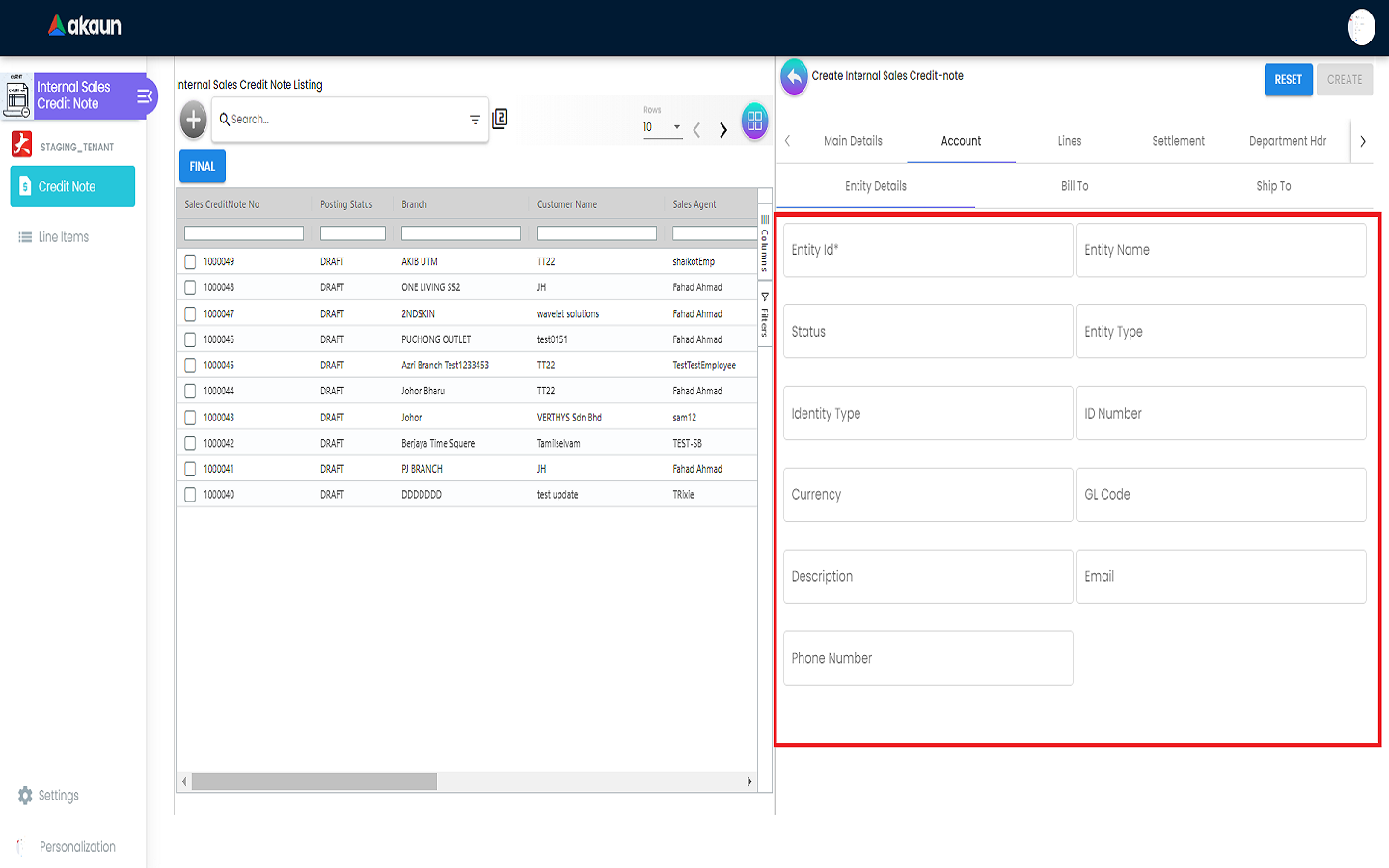This screenshot has height=868, width=1389.
Task: Click the search filter options icon
Action: pos(475,120)
